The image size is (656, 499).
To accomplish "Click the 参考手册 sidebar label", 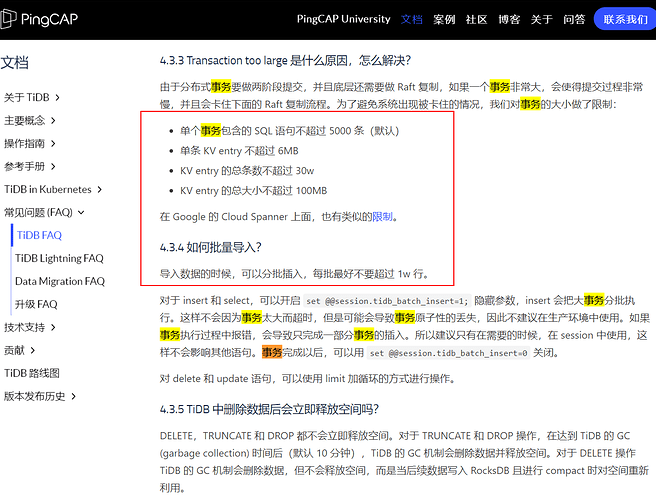I will pyautogui.click(x=24, y=166).
